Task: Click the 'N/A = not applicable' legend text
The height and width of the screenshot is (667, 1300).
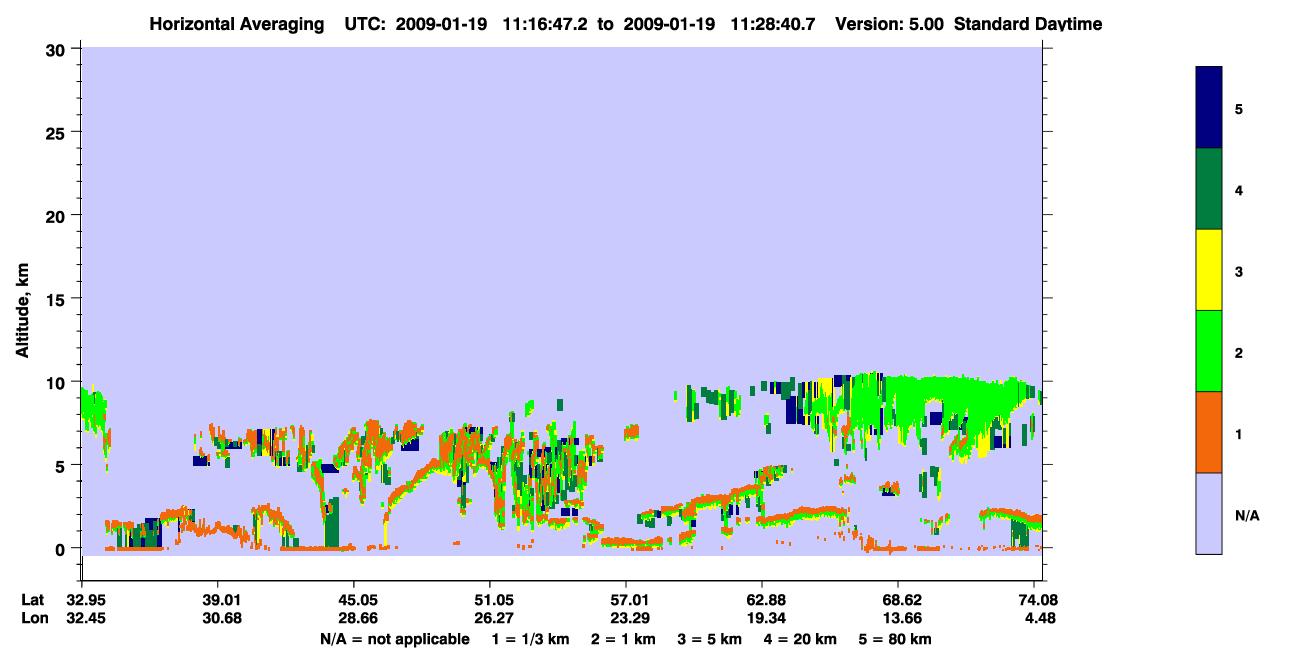Action: point(394,639)
